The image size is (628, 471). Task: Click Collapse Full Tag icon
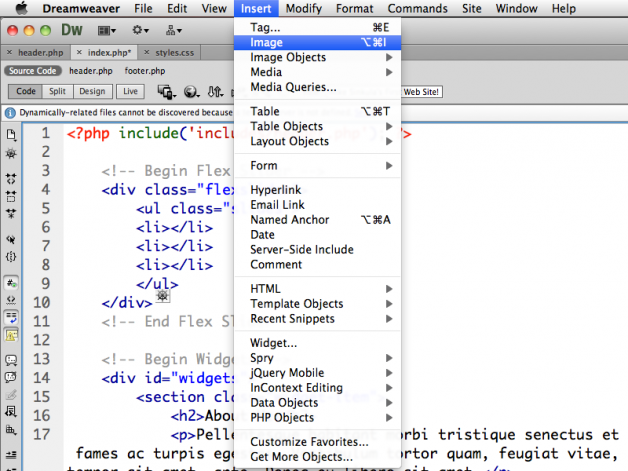tap(11, 178)
